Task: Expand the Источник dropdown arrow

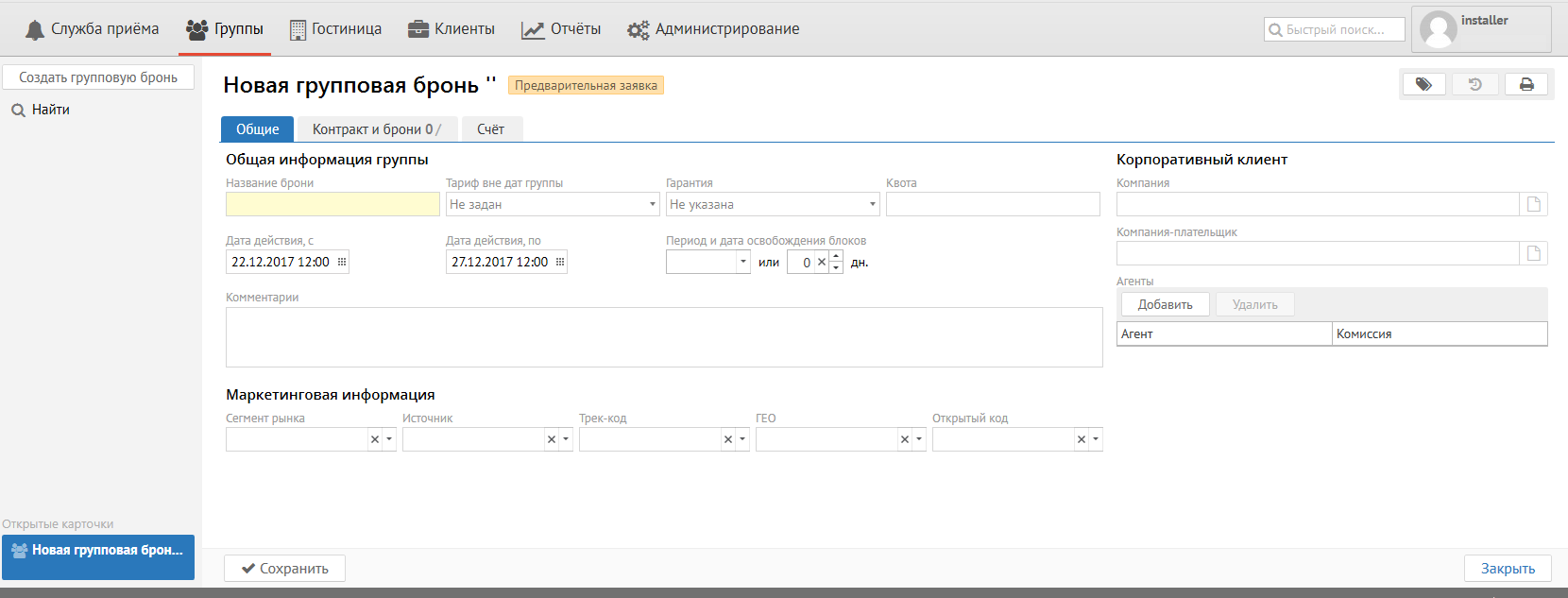Action: pyautogui.click(x=566, y=439)
